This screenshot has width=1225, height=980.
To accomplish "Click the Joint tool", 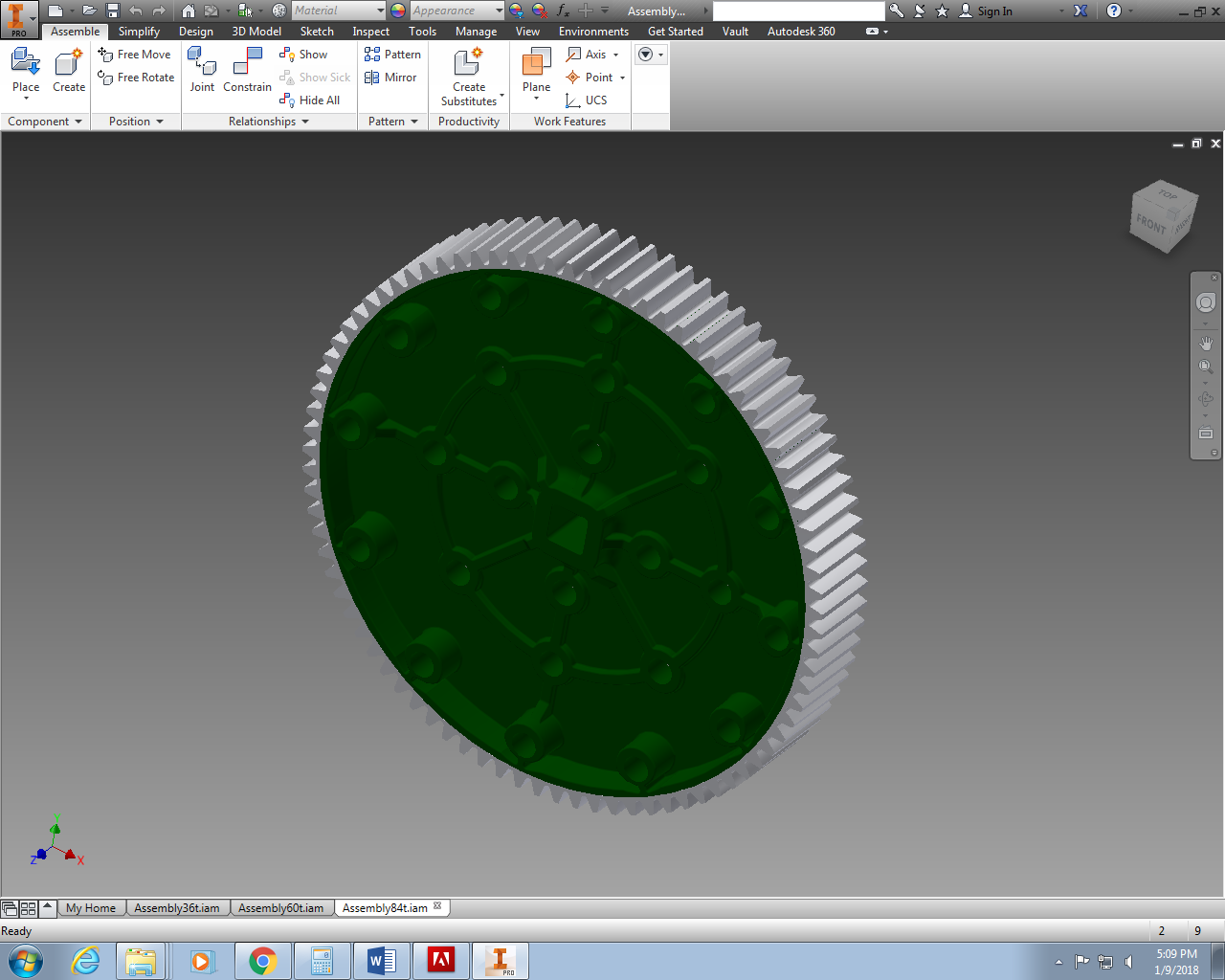I will pos(202,70).
